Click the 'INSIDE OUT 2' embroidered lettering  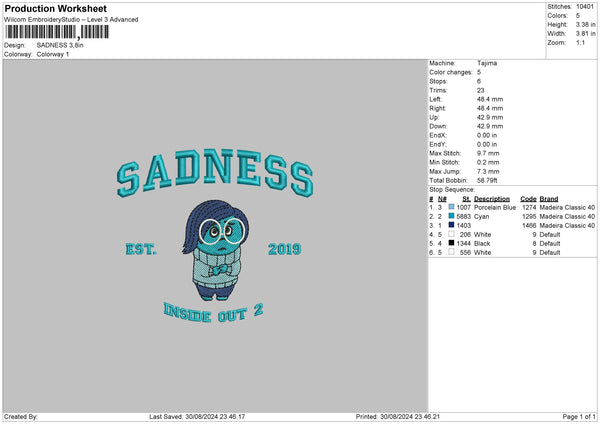pos(213,313)
